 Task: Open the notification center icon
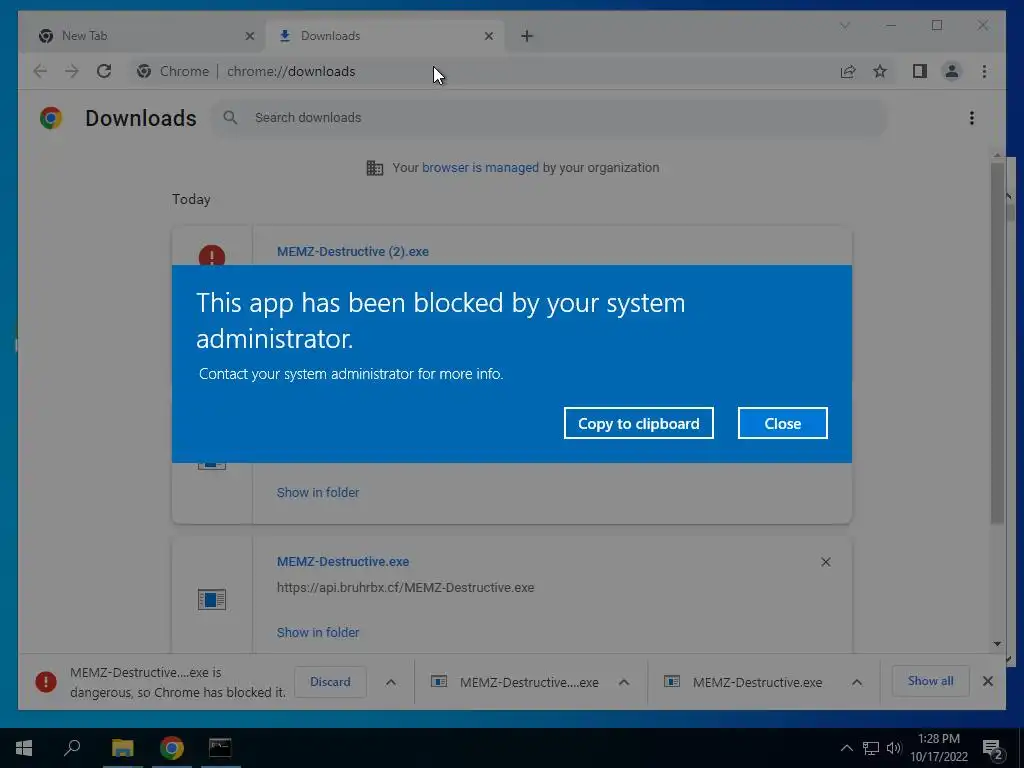tap(992, 749)
